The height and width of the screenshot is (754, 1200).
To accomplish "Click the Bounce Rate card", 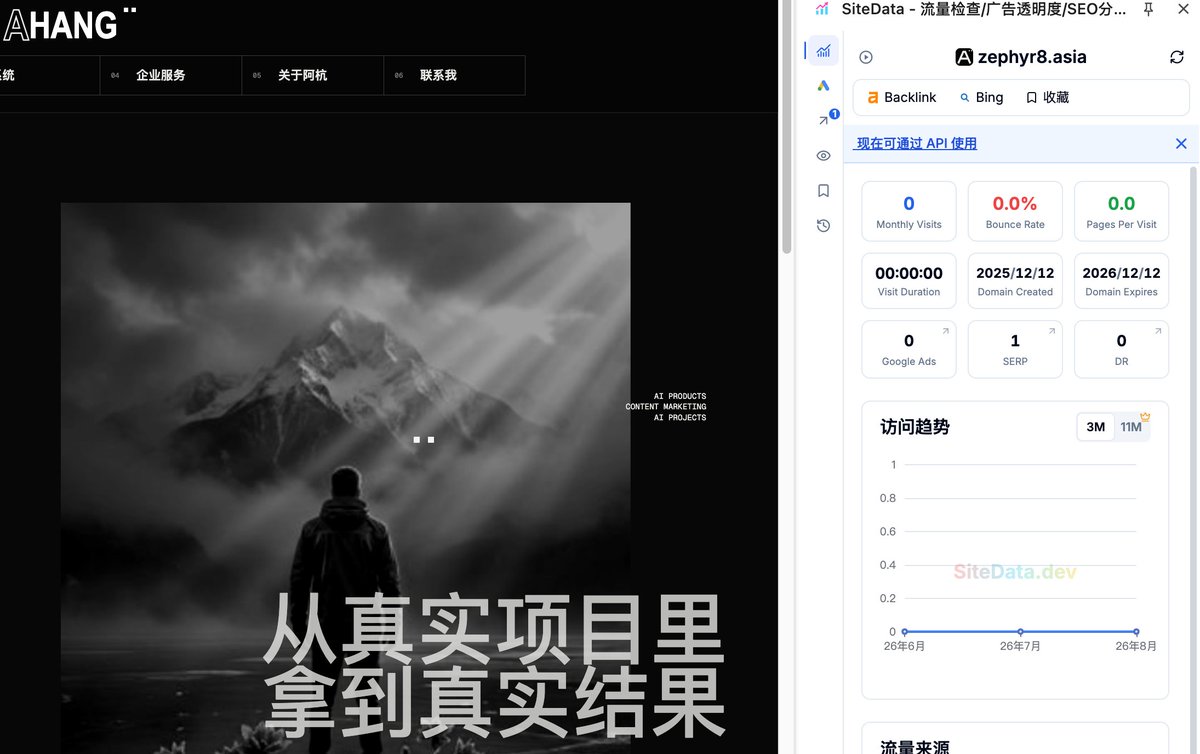I will tap(1015, 211).
